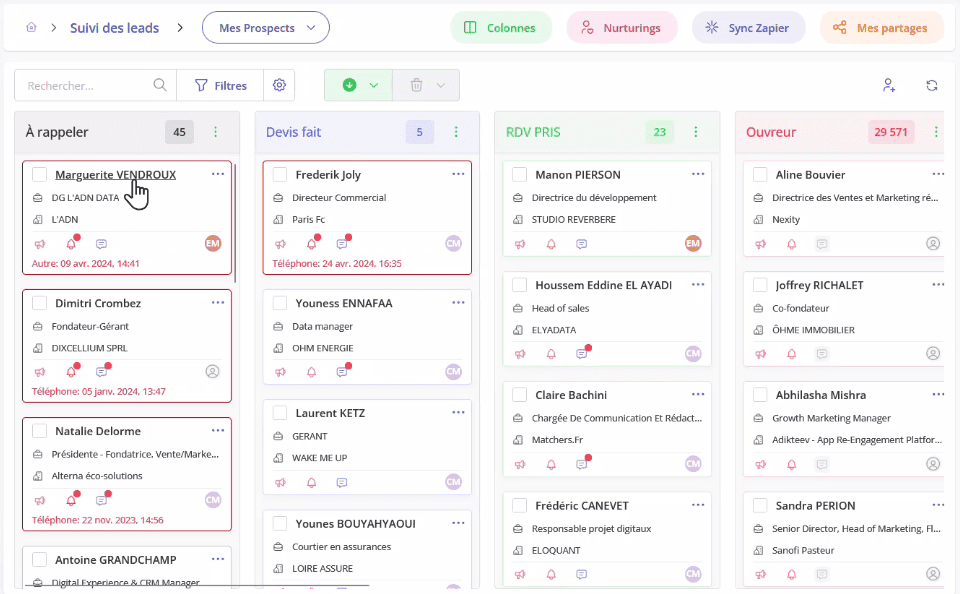Select Dimitri Crombez's card checkbox

[x=41, y=302]
